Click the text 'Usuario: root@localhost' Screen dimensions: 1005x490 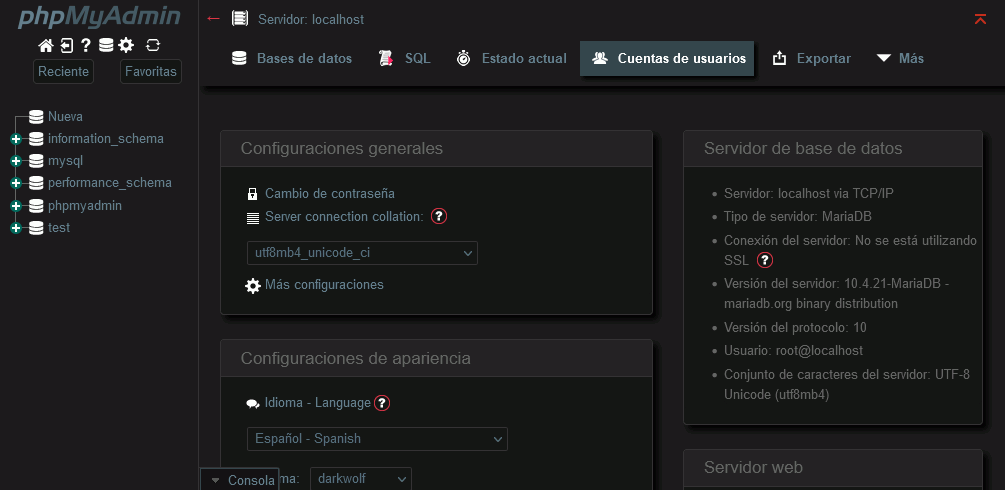793,350
